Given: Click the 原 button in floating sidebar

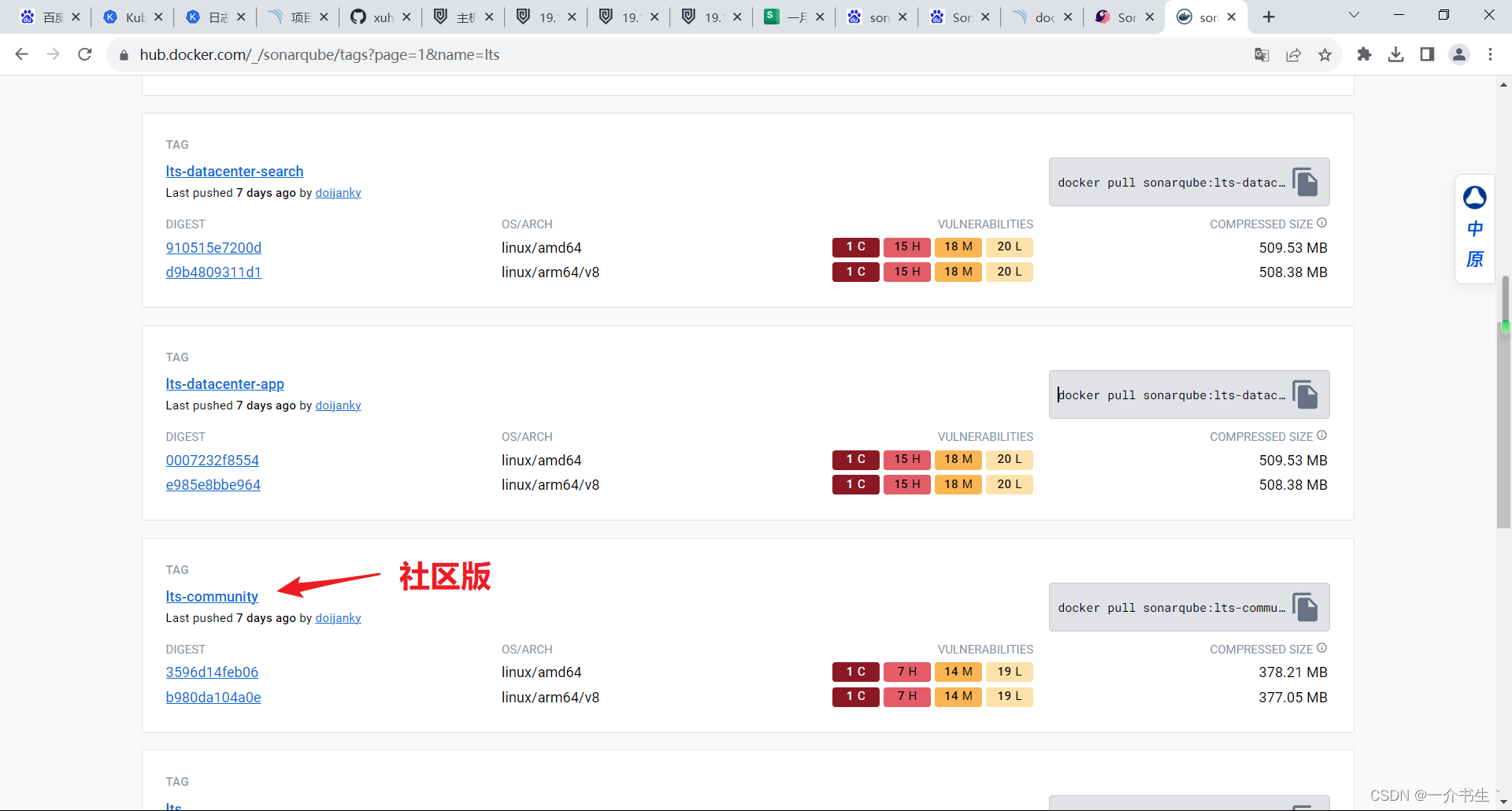Looking at the screenshot, I should click(1474, 259).
